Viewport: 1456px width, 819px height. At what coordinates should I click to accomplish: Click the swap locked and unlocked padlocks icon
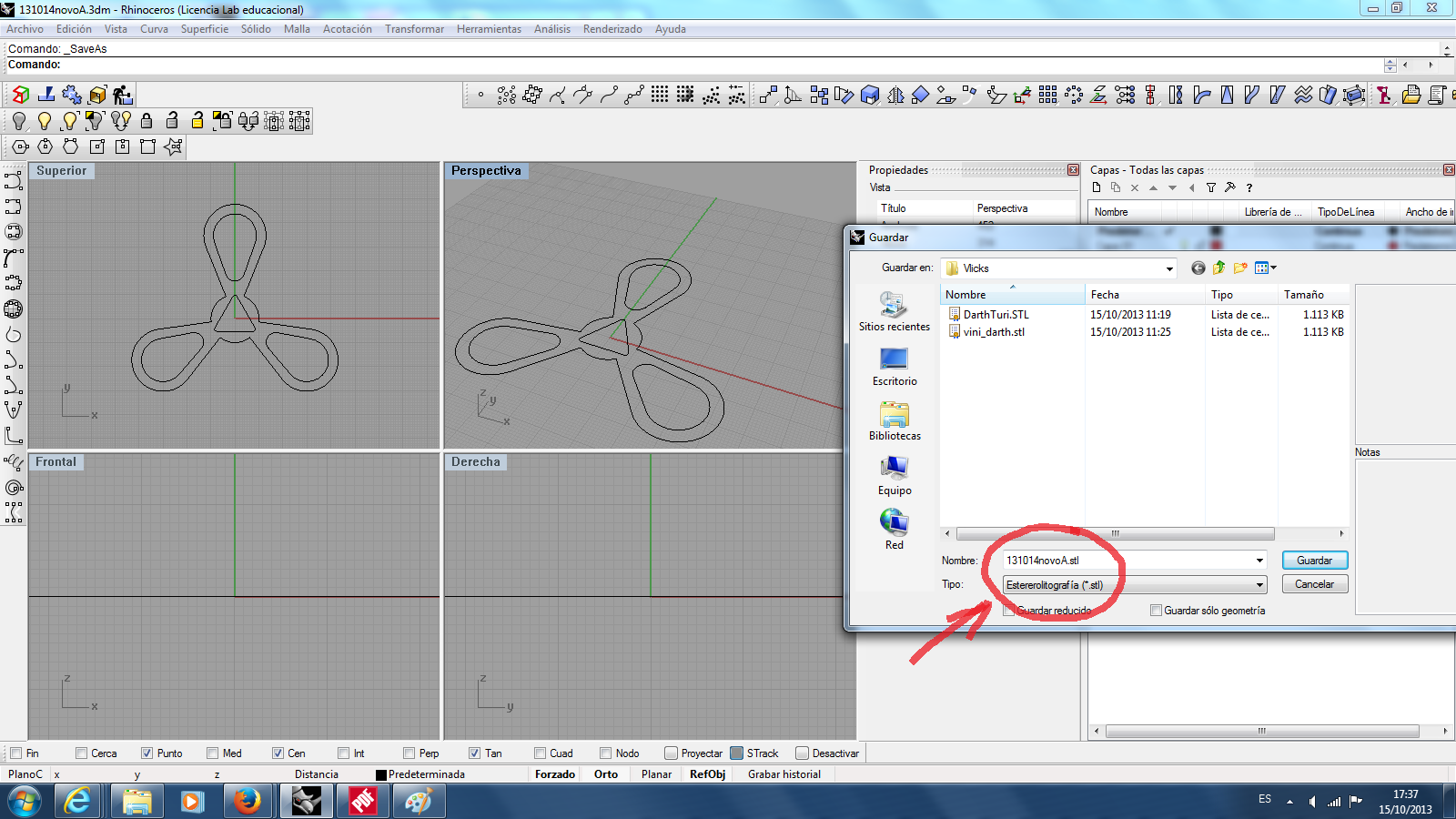pyautogui.click(x=248, y=121)
